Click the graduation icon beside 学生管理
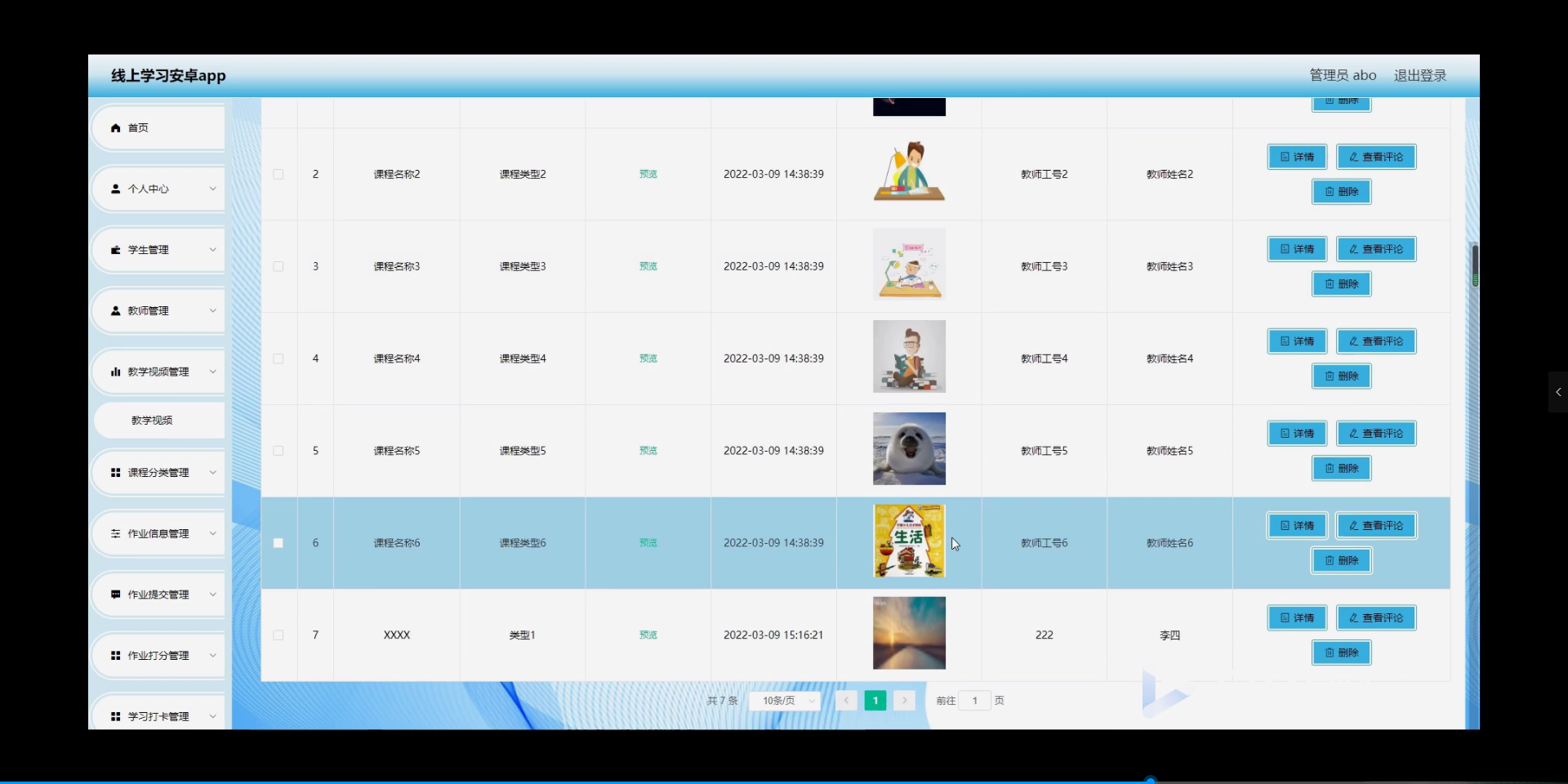This screenshot has width=1568, height=784. click(x=115, y=250)
